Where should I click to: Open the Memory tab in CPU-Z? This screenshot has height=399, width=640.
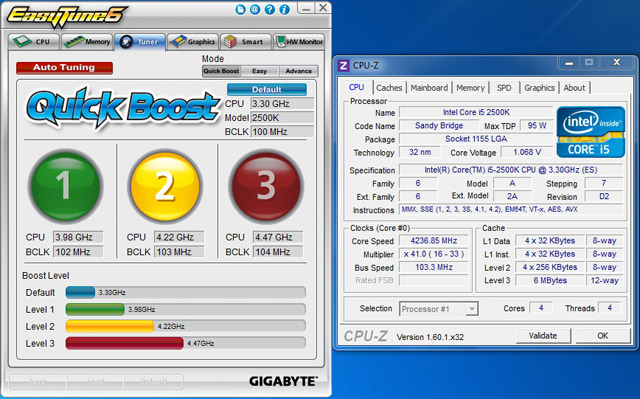470,88
